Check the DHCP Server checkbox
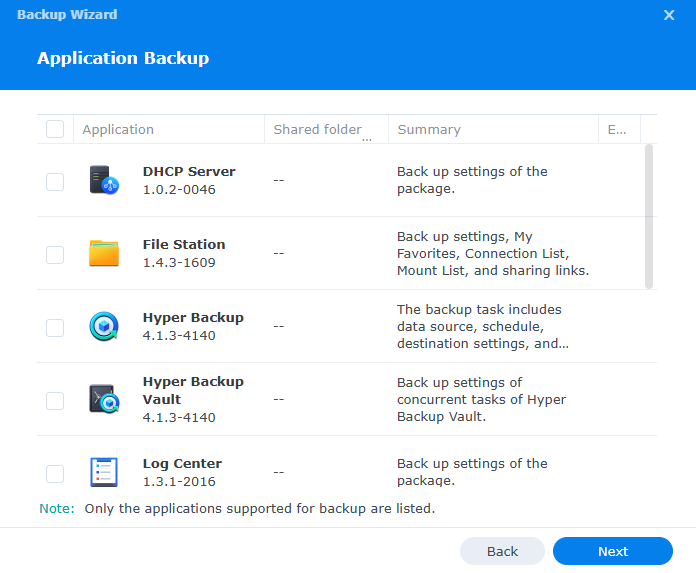The height and width of the screenshot is (573, 696). pyautogui.click(x=55, y=182)
